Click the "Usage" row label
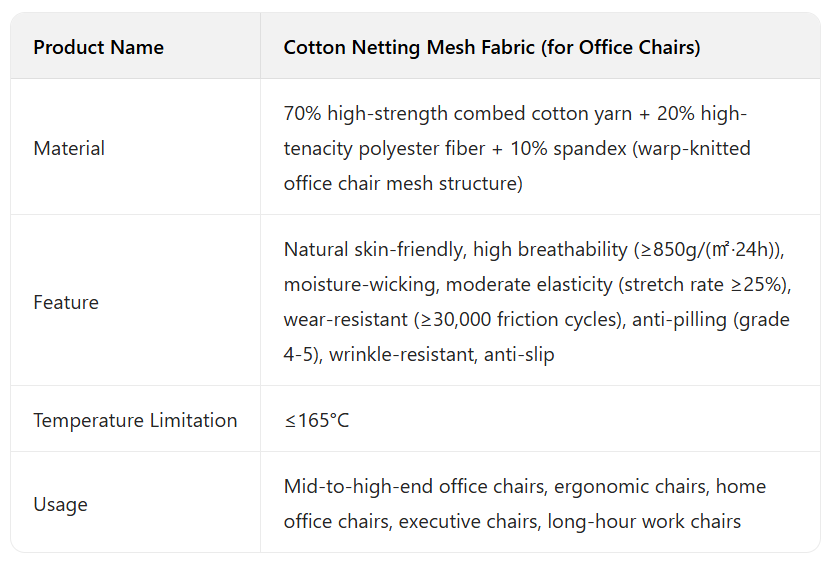Image resolution: width=821 pixels, height=565 pixels. tap(60, 504)
